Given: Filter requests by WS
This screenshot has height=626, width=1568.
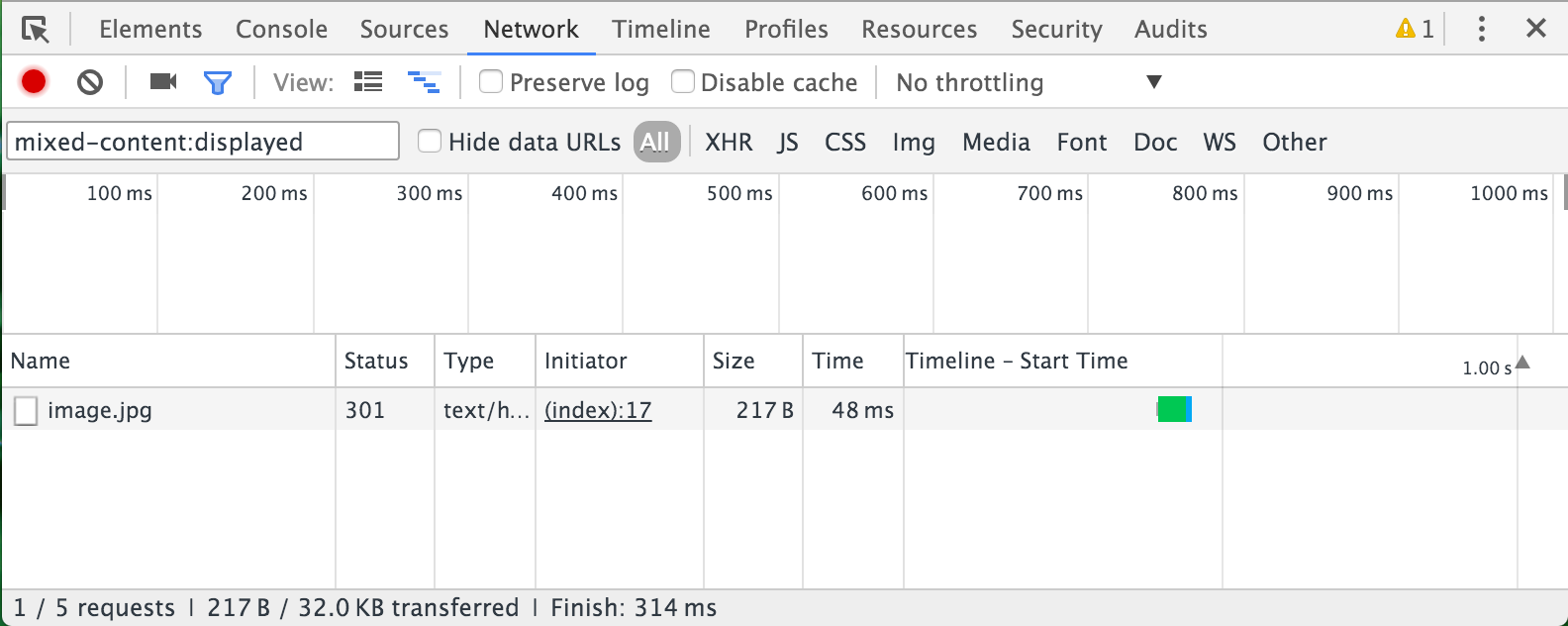Looking at the screenshot, I should coord(1220,142).
